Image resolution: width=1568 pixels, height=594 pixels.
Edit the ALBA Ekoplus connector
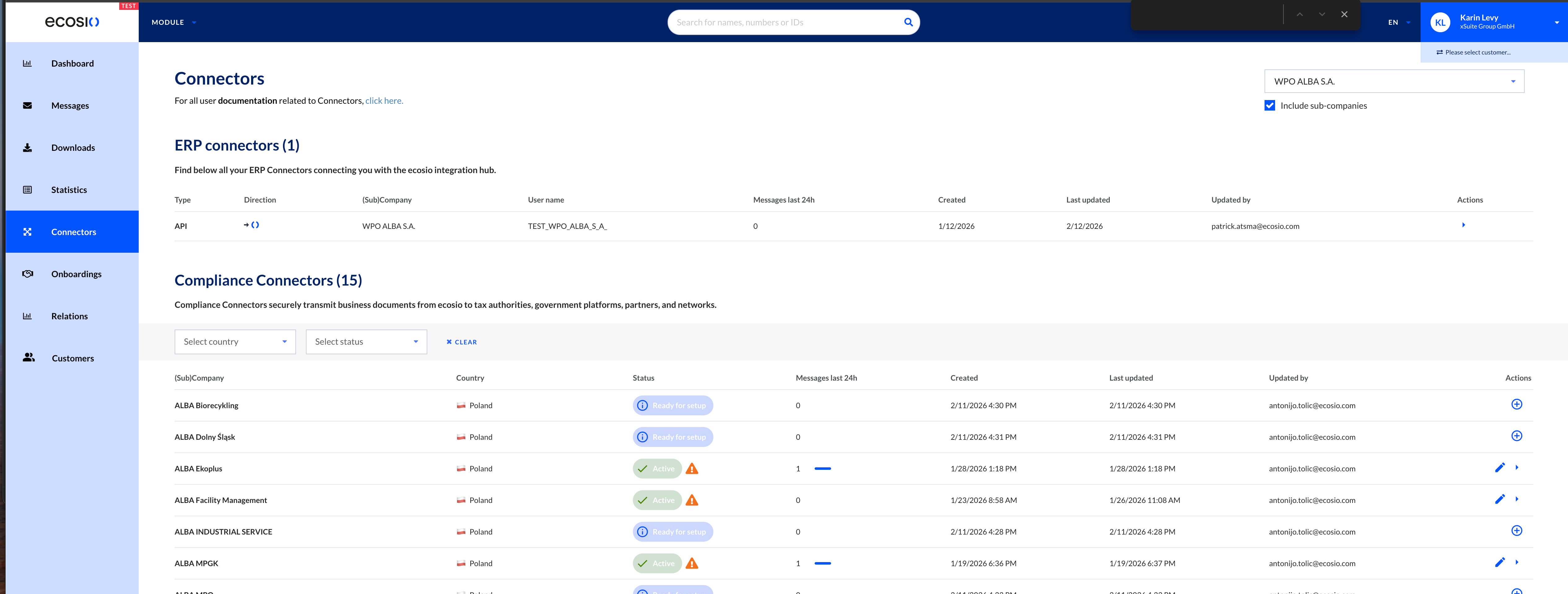(x=1500, y=468)
